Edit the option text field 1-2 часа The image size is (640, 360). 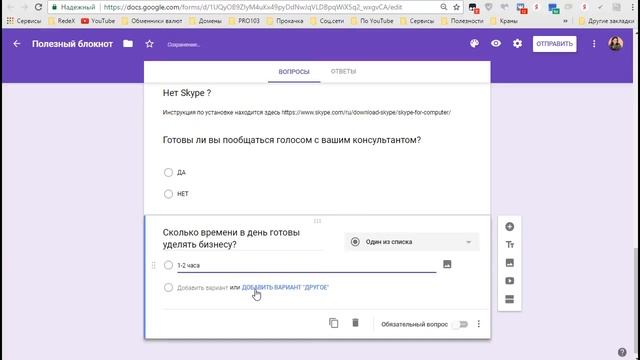(307, 265)
